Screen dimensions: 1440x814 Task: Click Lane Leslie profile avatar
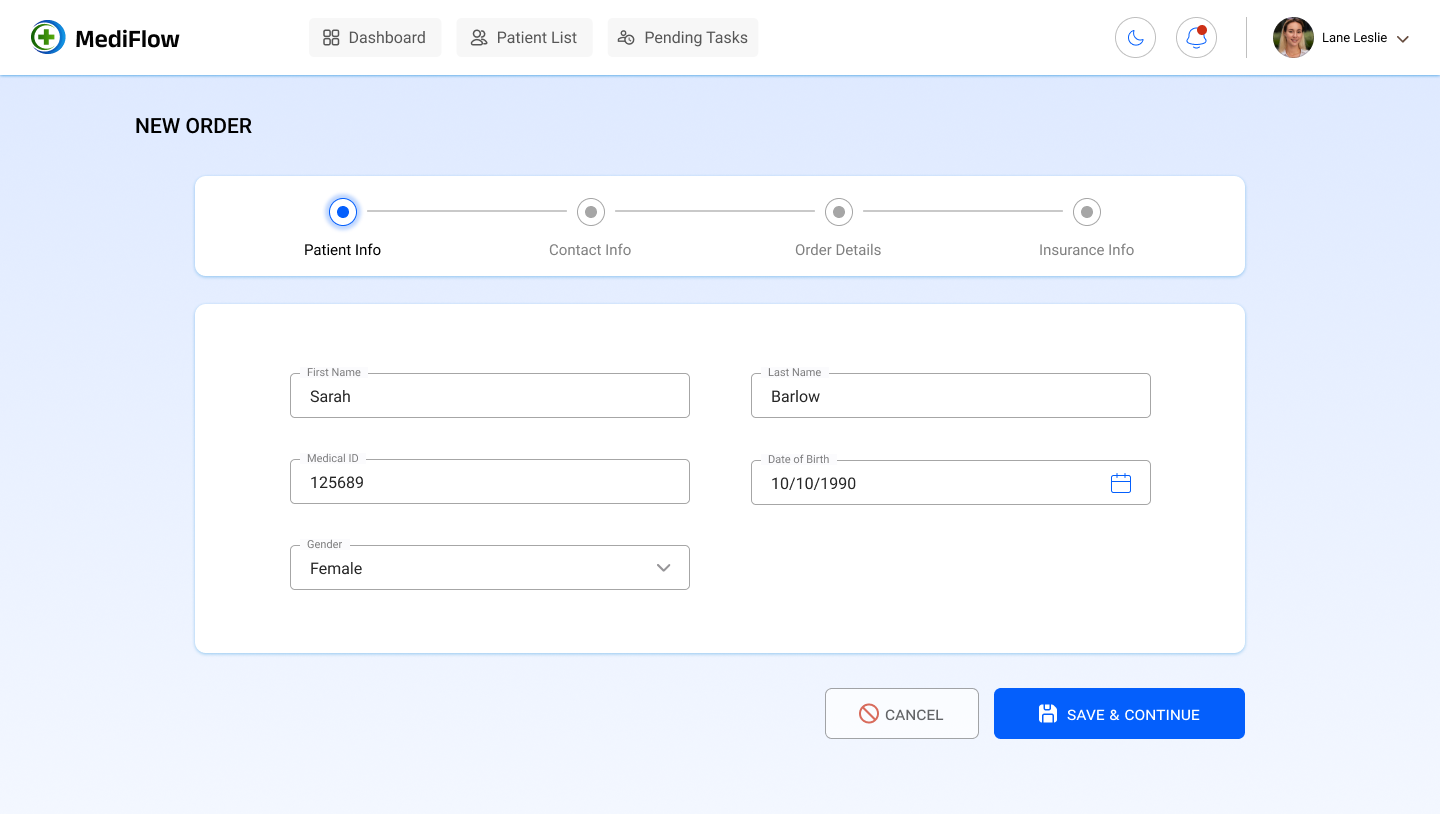coord(1293,38)
